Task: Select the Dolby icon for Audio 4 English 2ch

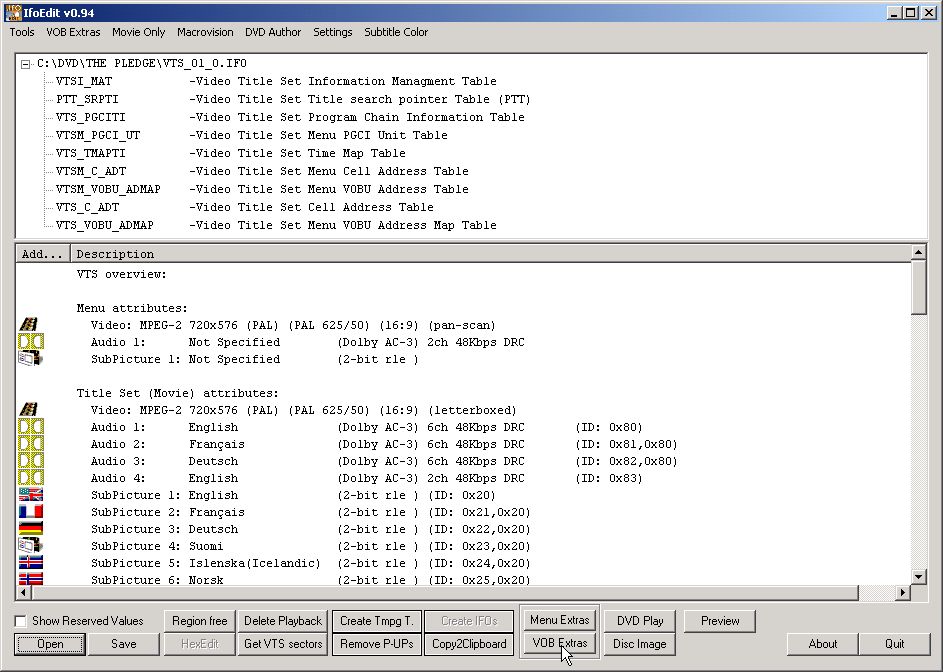Action: pyautogui.click(x=31, y=478)
